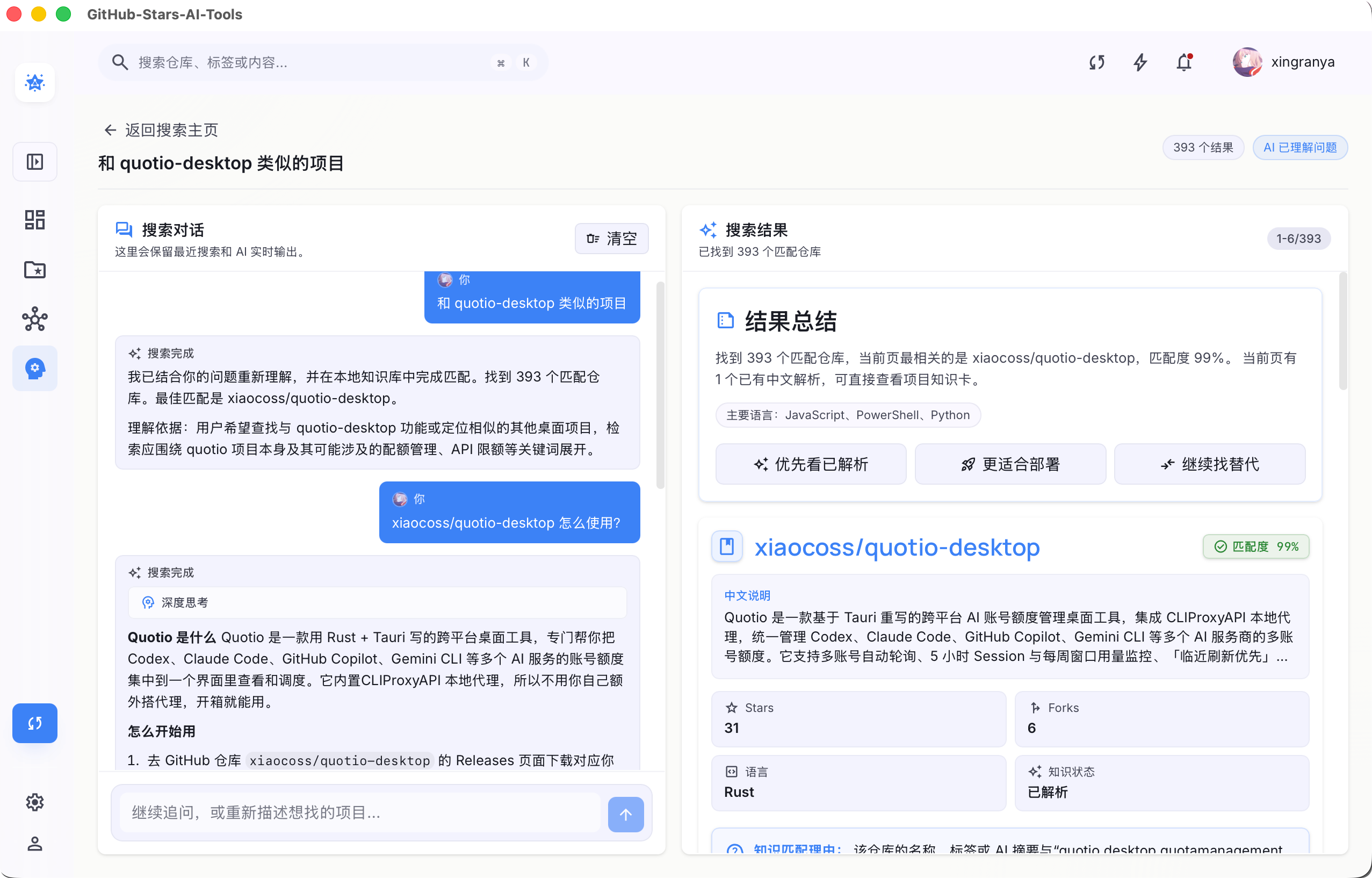This screenshot has height=878, width=1372.
Task: Click the 结果总结 document icon
Action: 725,320
